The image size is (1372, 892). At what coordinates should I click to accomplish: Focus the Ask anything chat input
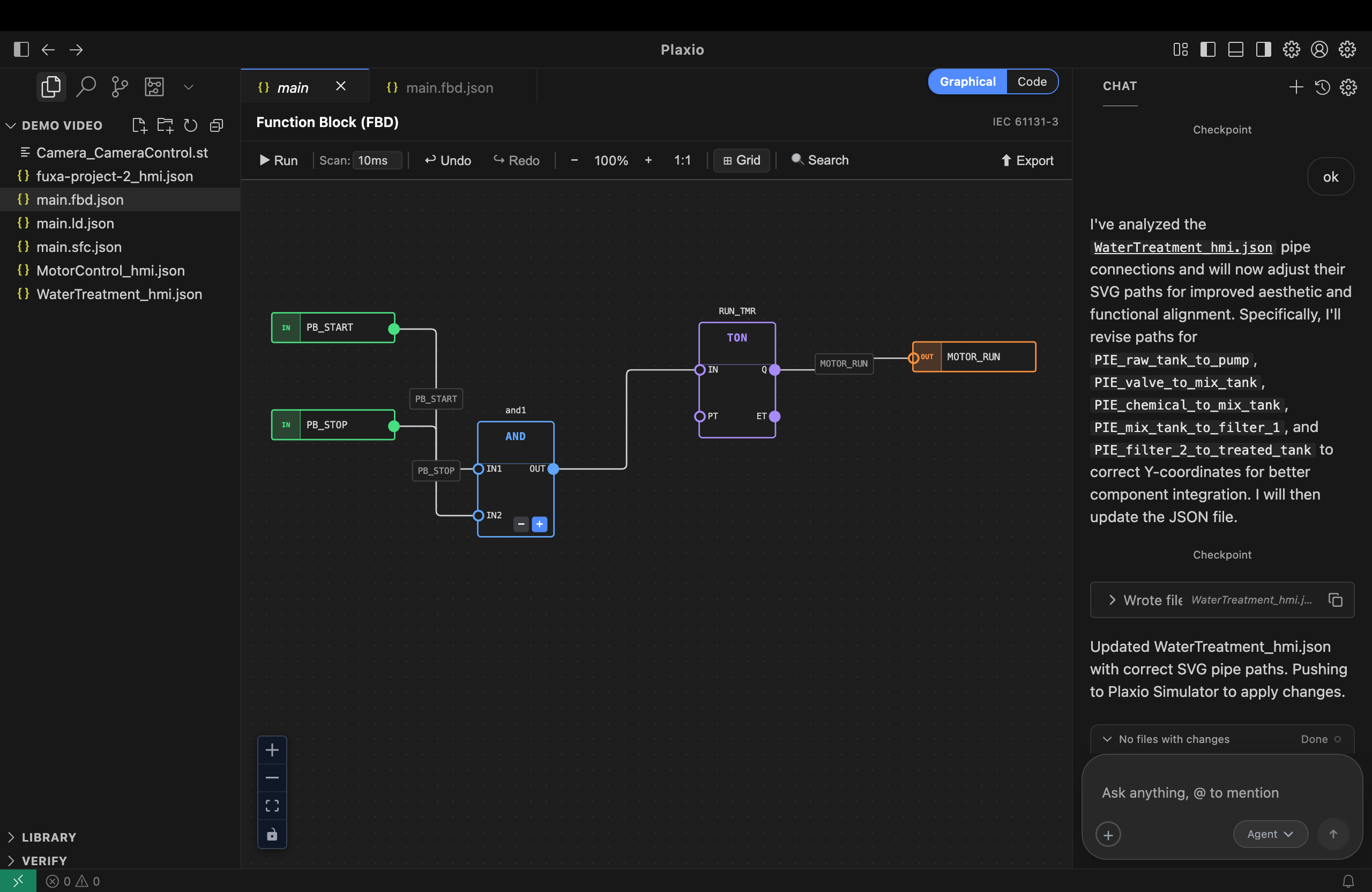pyautogui.click(x=1222, y=793)
